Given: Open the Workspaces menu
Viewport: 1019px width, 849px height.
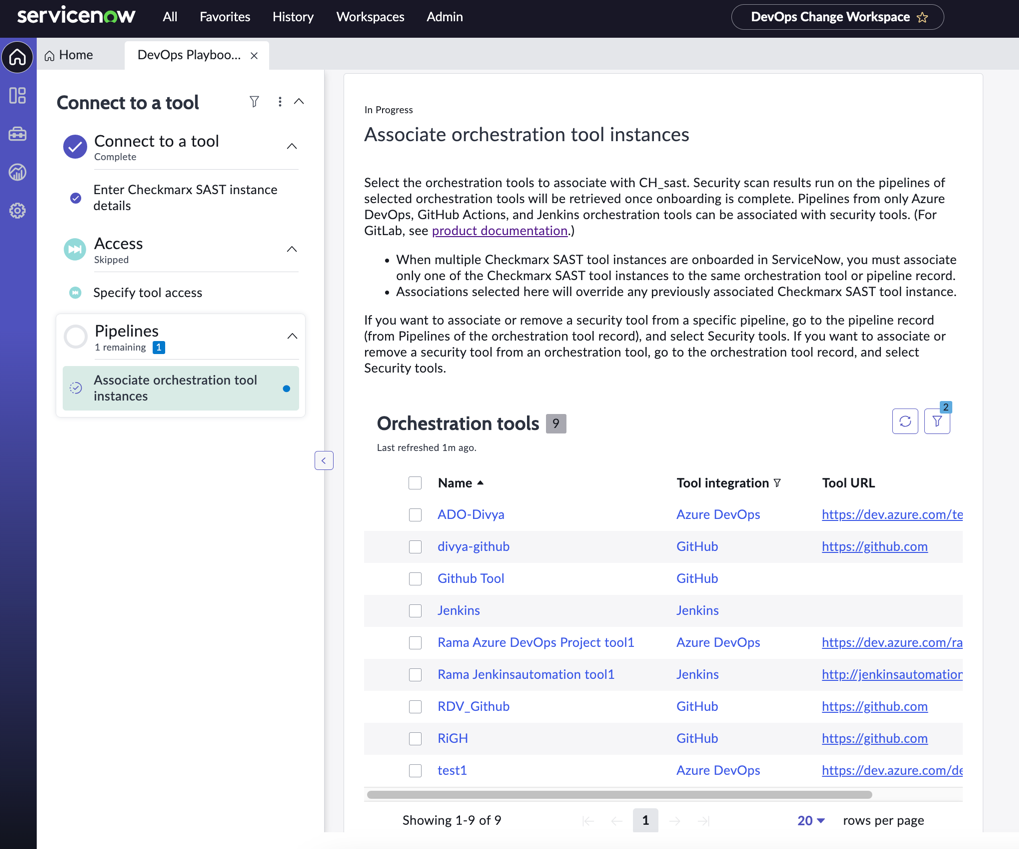Looking at the screenshot, I should point(370,17).
